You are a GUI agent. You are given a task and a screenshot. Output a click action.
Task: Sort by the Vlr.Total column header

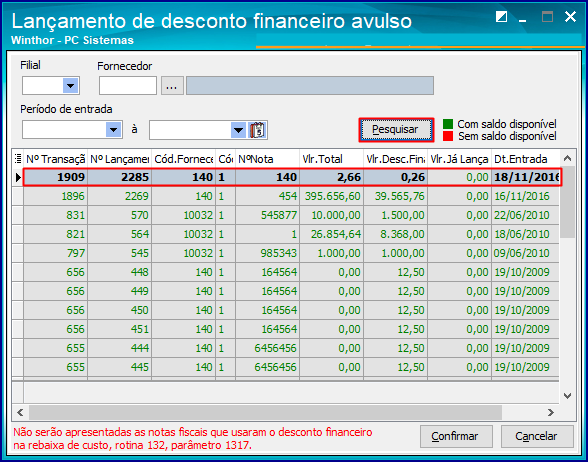click(x=332, y=159)
